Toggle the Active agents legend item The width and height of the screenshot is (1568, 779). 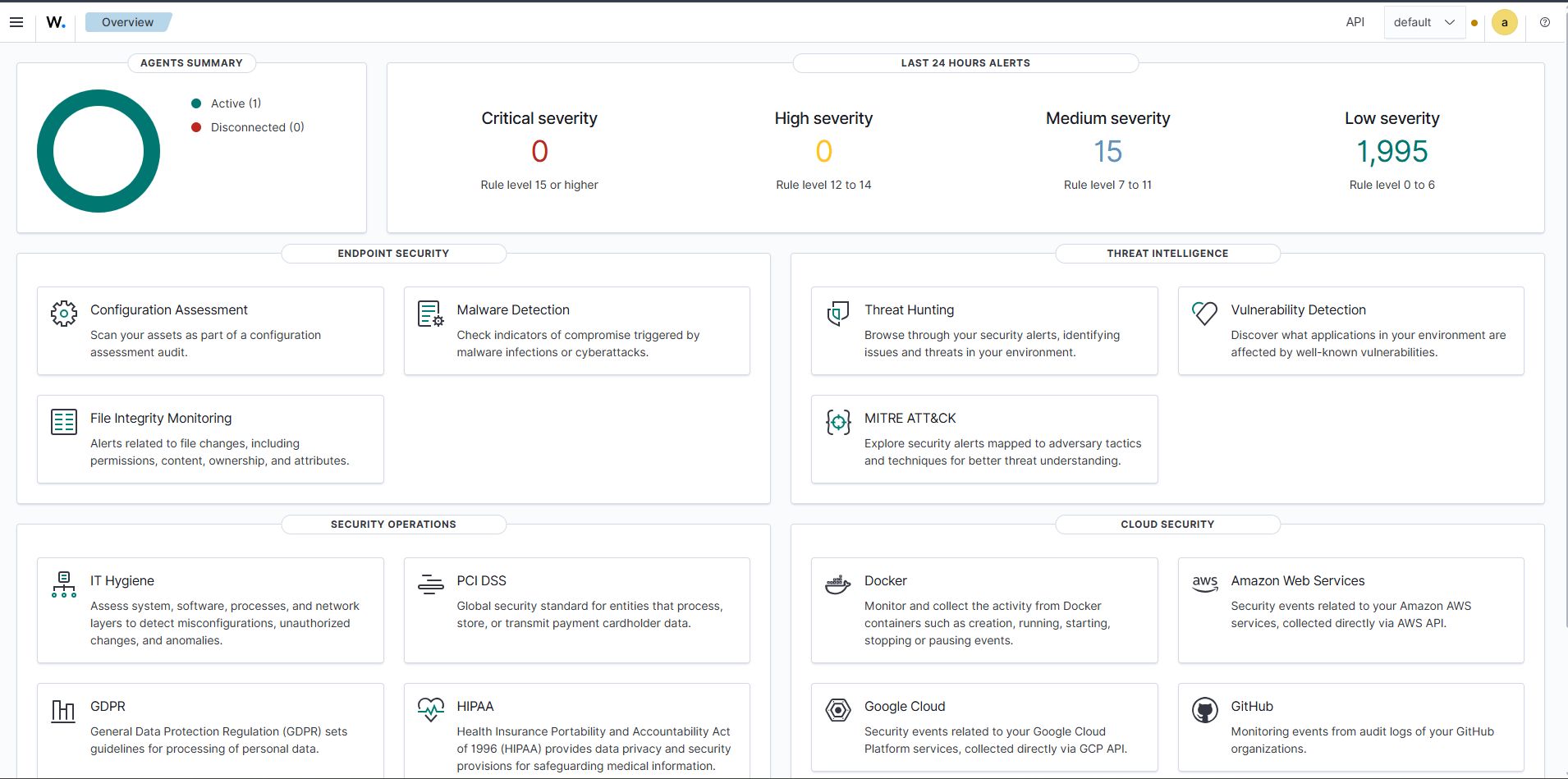click(235, 103)
